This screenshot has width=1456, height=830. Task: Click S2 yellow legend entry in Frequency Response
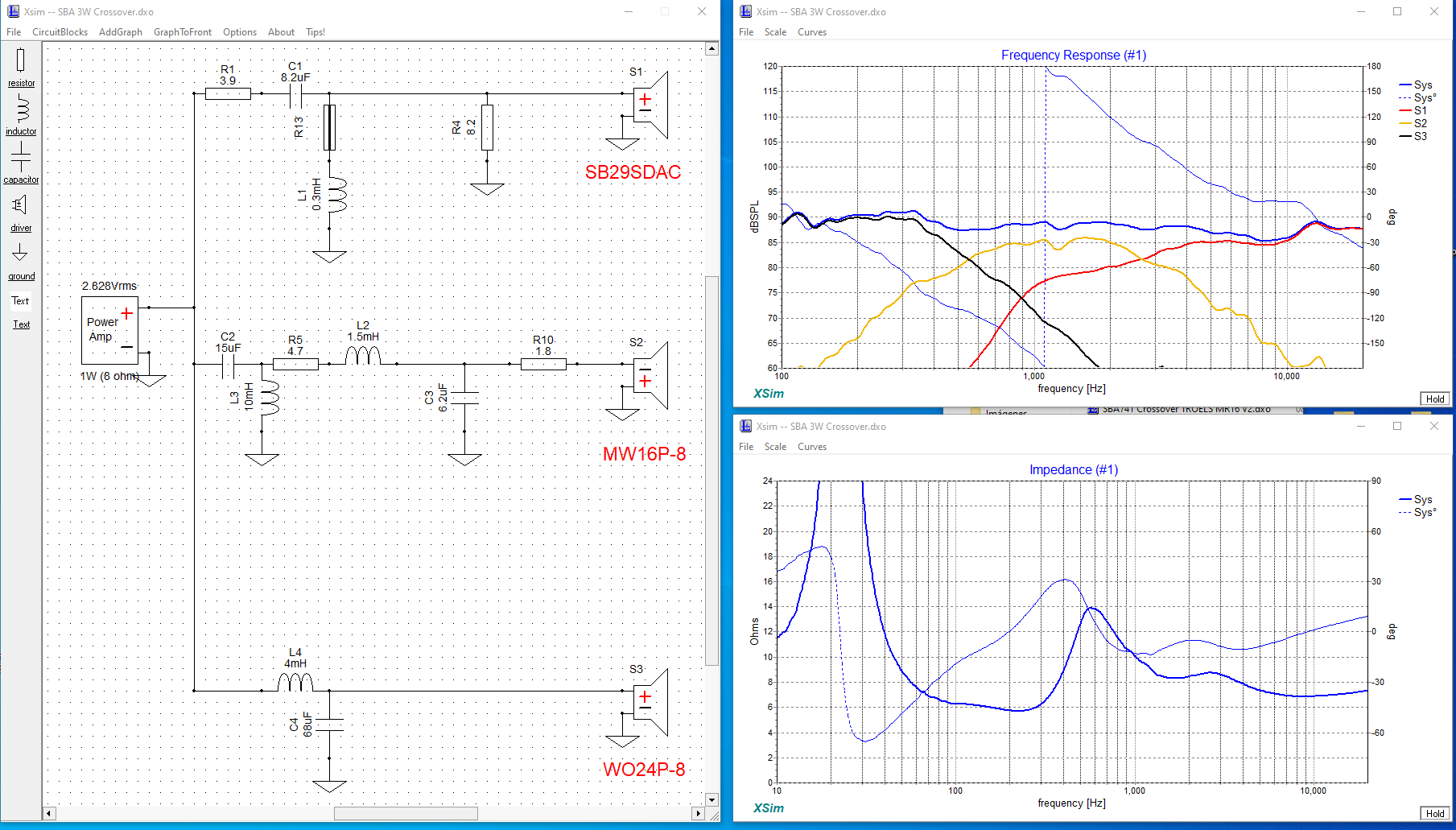click(1413, 123)
